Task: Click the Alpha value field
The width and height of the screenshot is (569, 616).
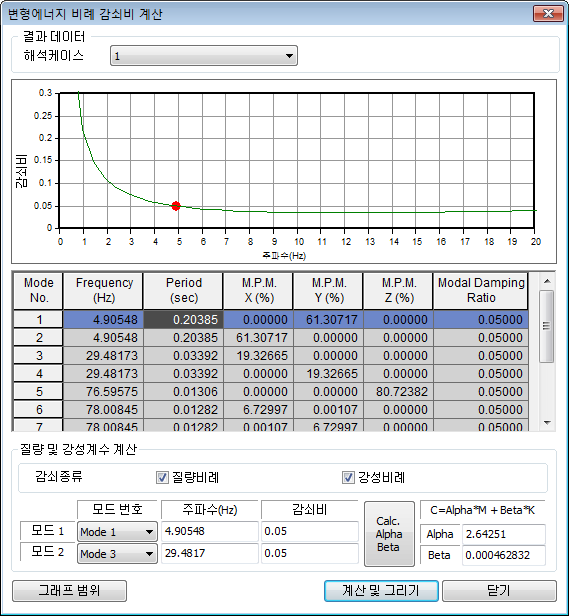Action: pyautogui.click(x=503, y=534)
